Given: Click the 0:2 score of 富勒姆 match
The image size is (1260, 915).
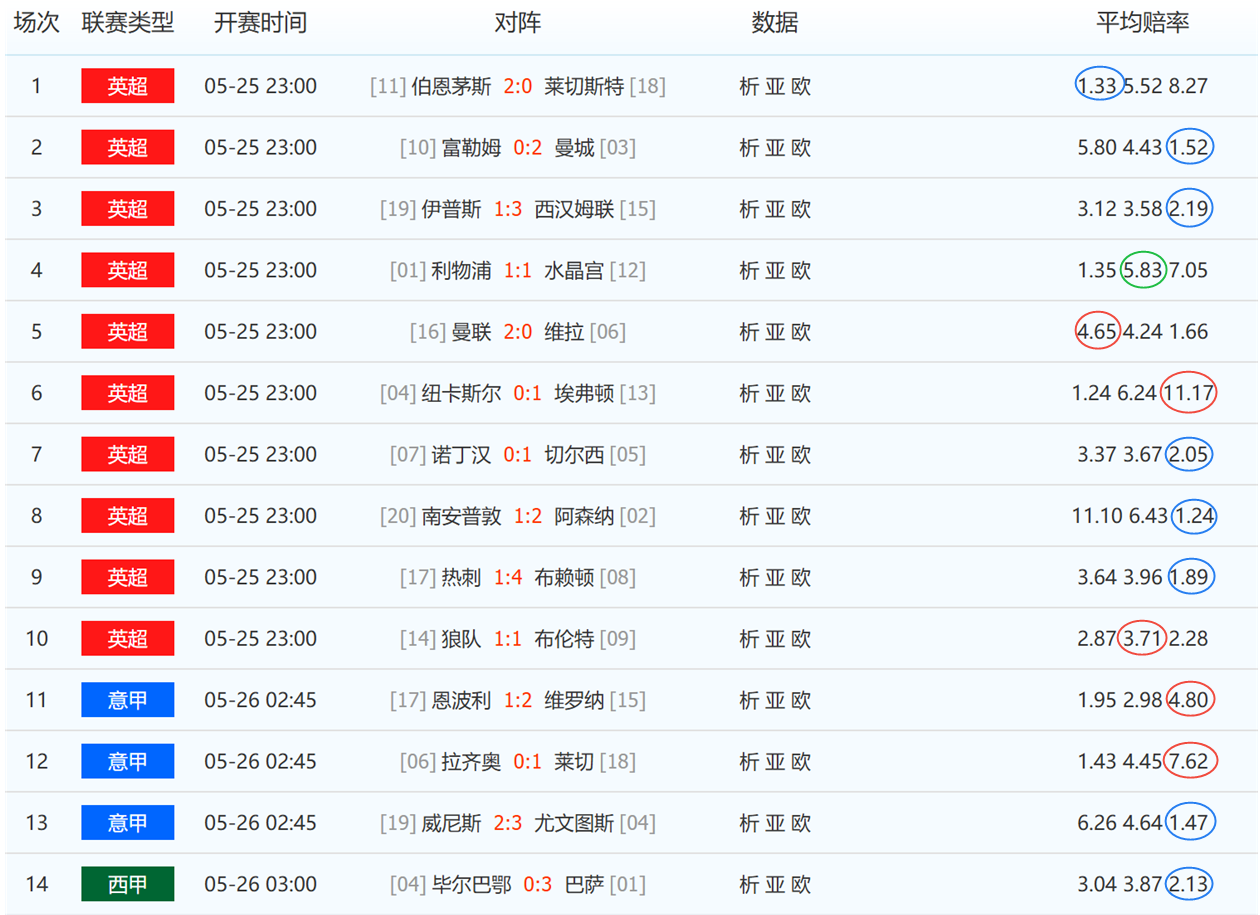Looking at the screenshot, I should (528, 148).
